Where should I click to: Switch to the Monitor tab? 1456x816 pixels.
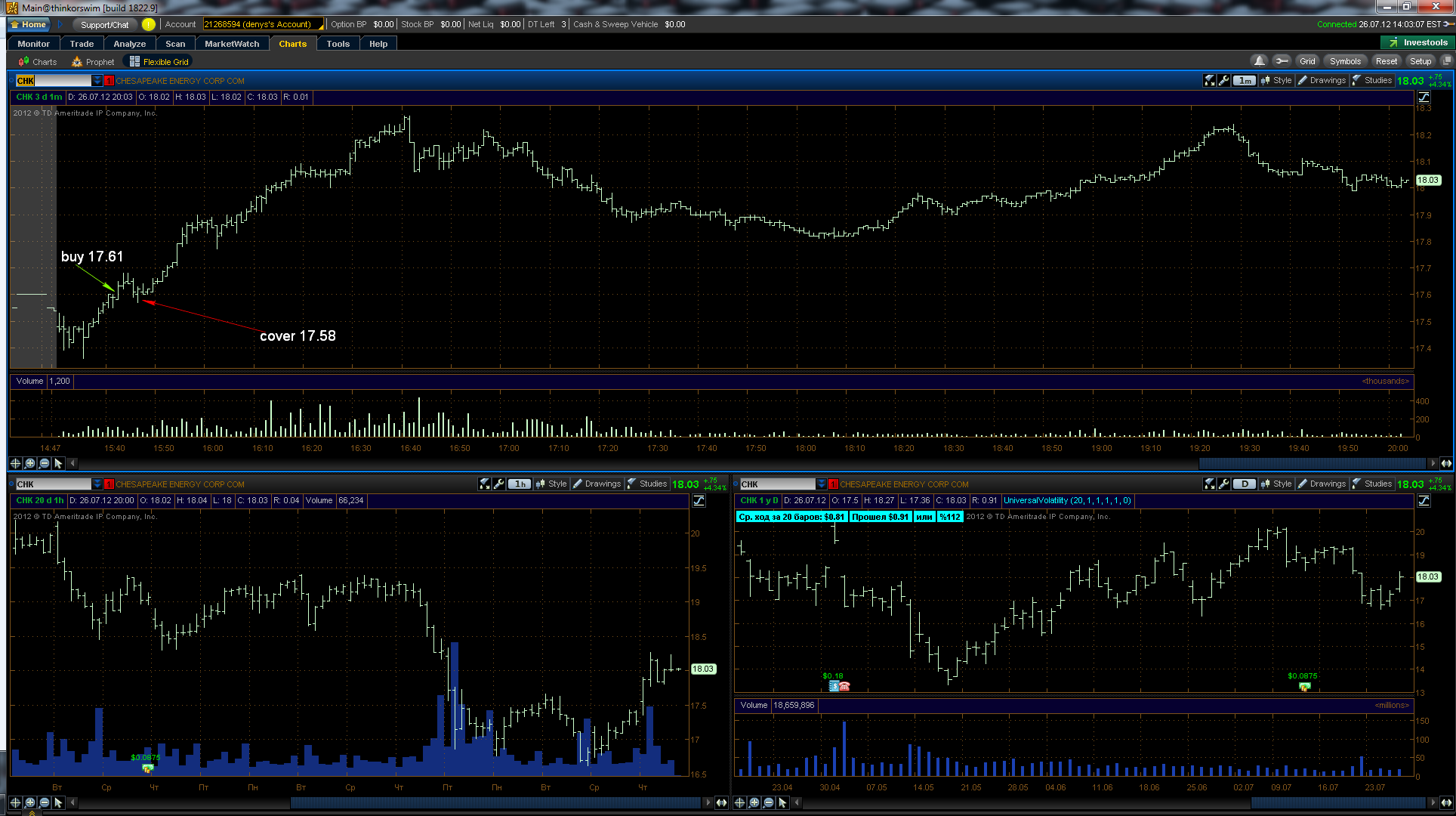click(33, 44)
